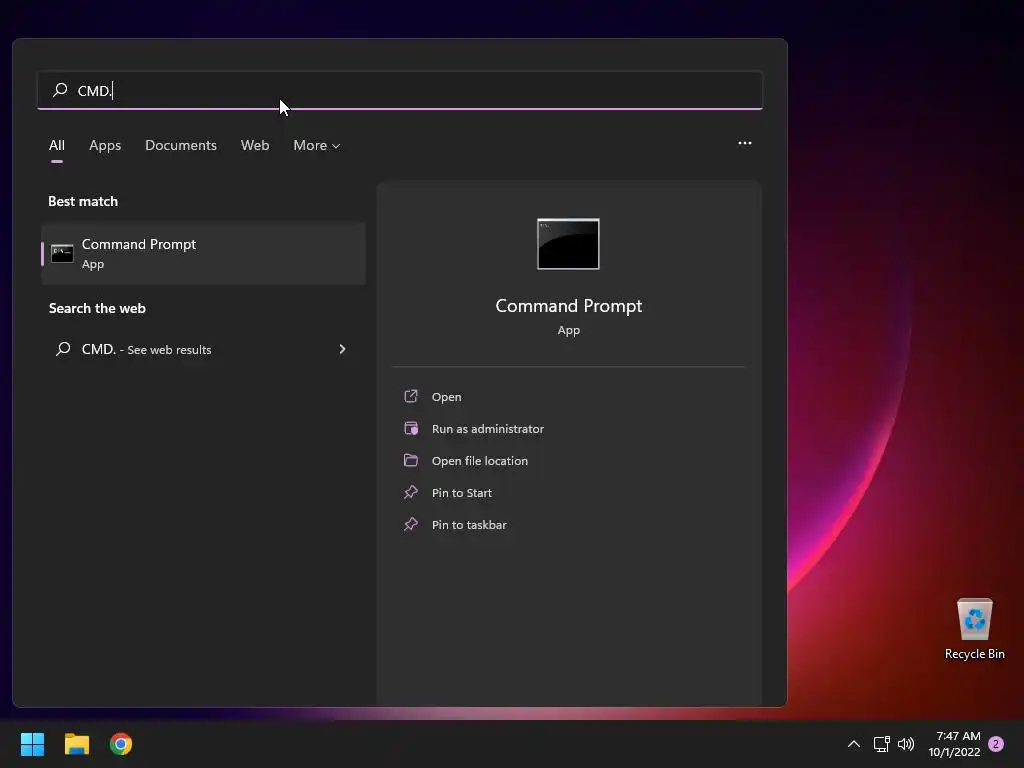This screenshot has height=768, width=1024.
Task: Open the notification badge showing 2
Action: click(x=996, y=744)
